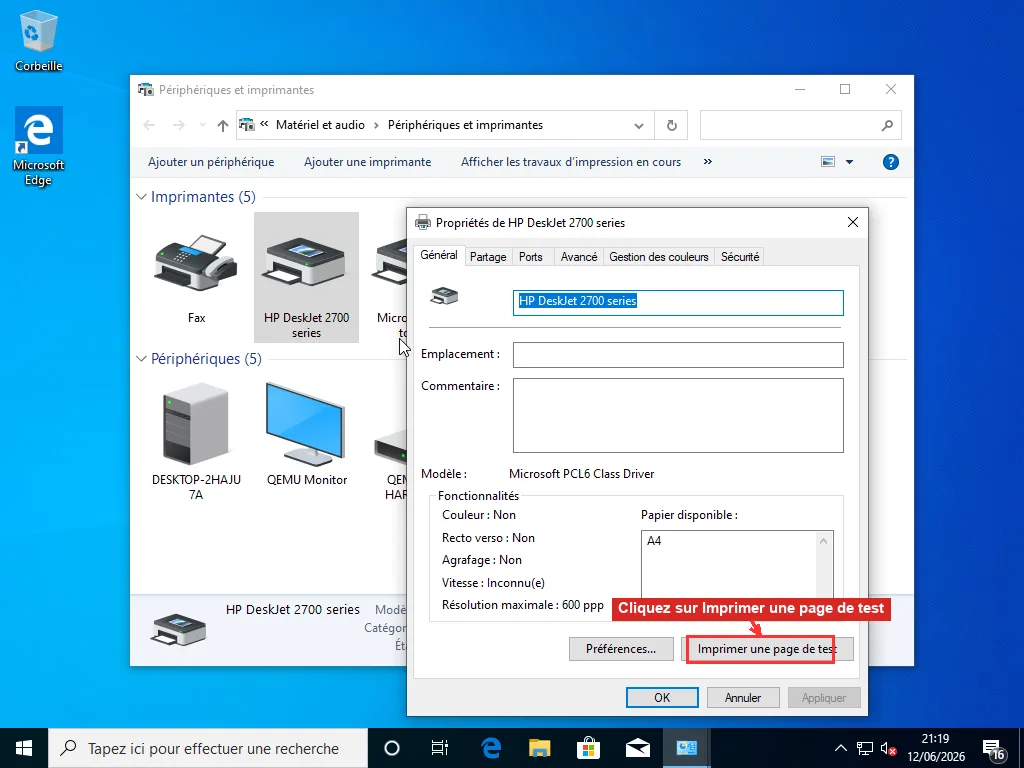Switch to the Ports tab
This screenshot has height=768, width=1024.
pos(530,257)
